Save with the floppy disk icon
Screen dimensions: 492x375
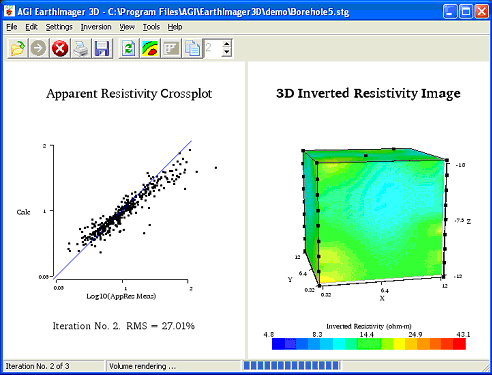pos(102,49)
